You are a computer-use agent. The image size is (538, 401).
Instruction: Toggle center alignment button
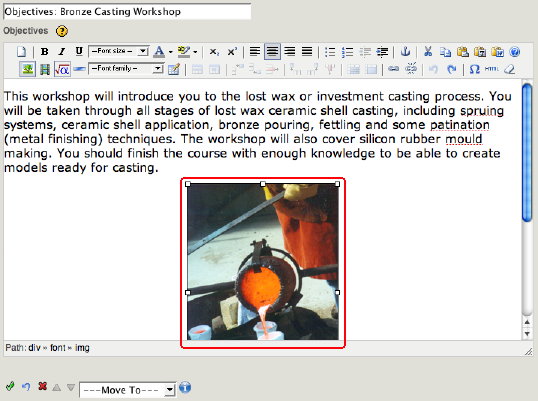272,52
